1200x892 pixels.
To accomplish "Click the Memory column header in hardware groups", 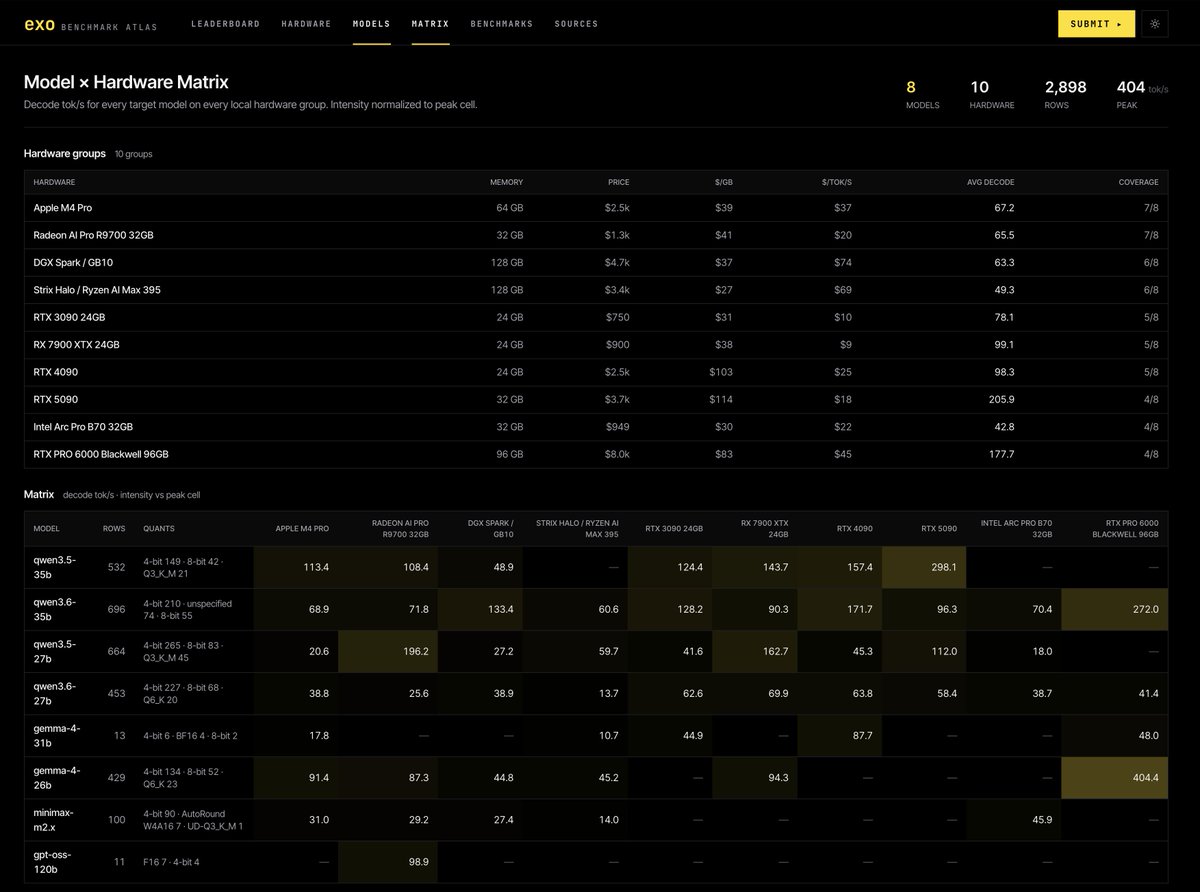I will pyautogui.click(x=506, y=182).
